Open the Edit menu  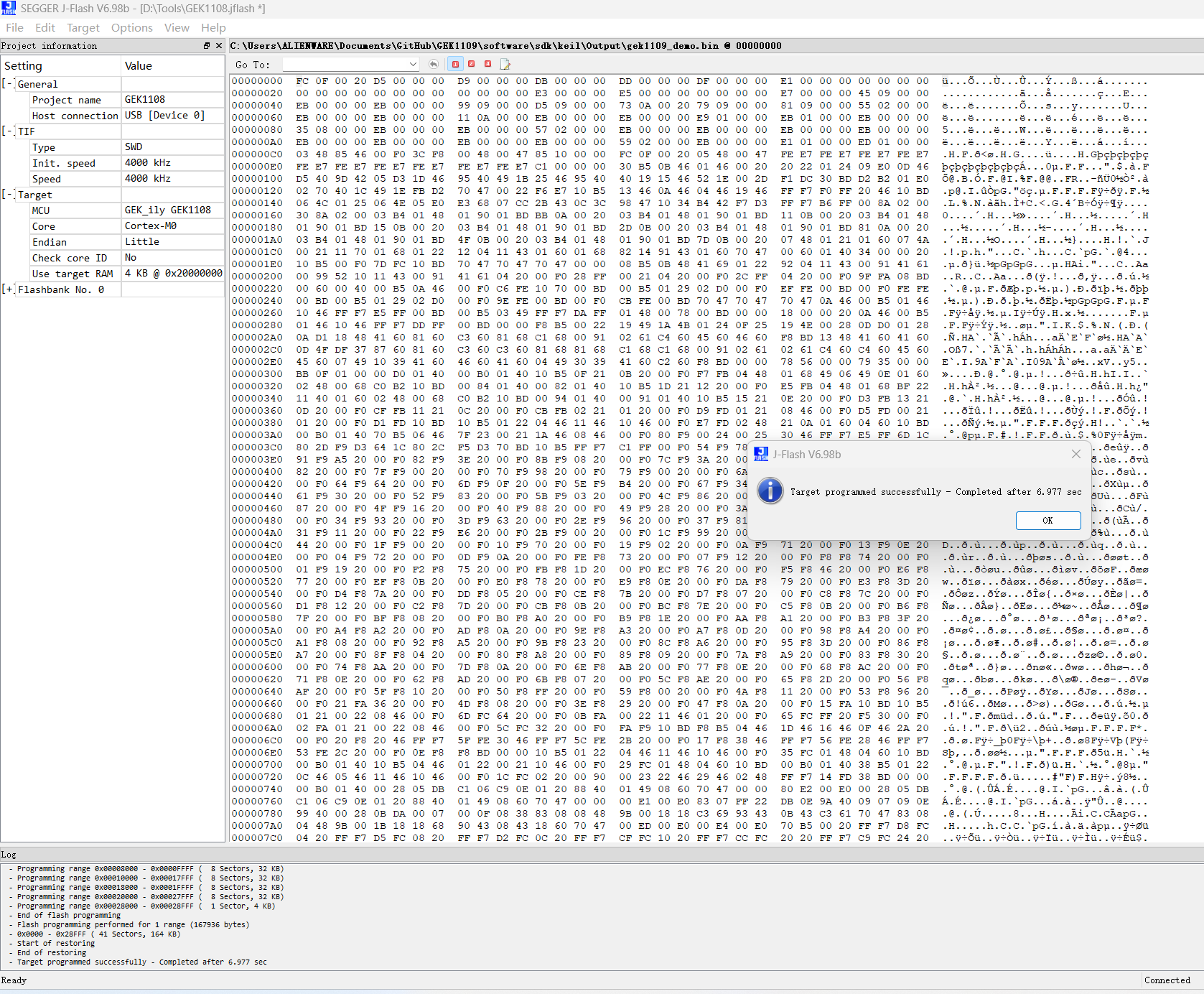pyautogui.click(x=45, y=28)
